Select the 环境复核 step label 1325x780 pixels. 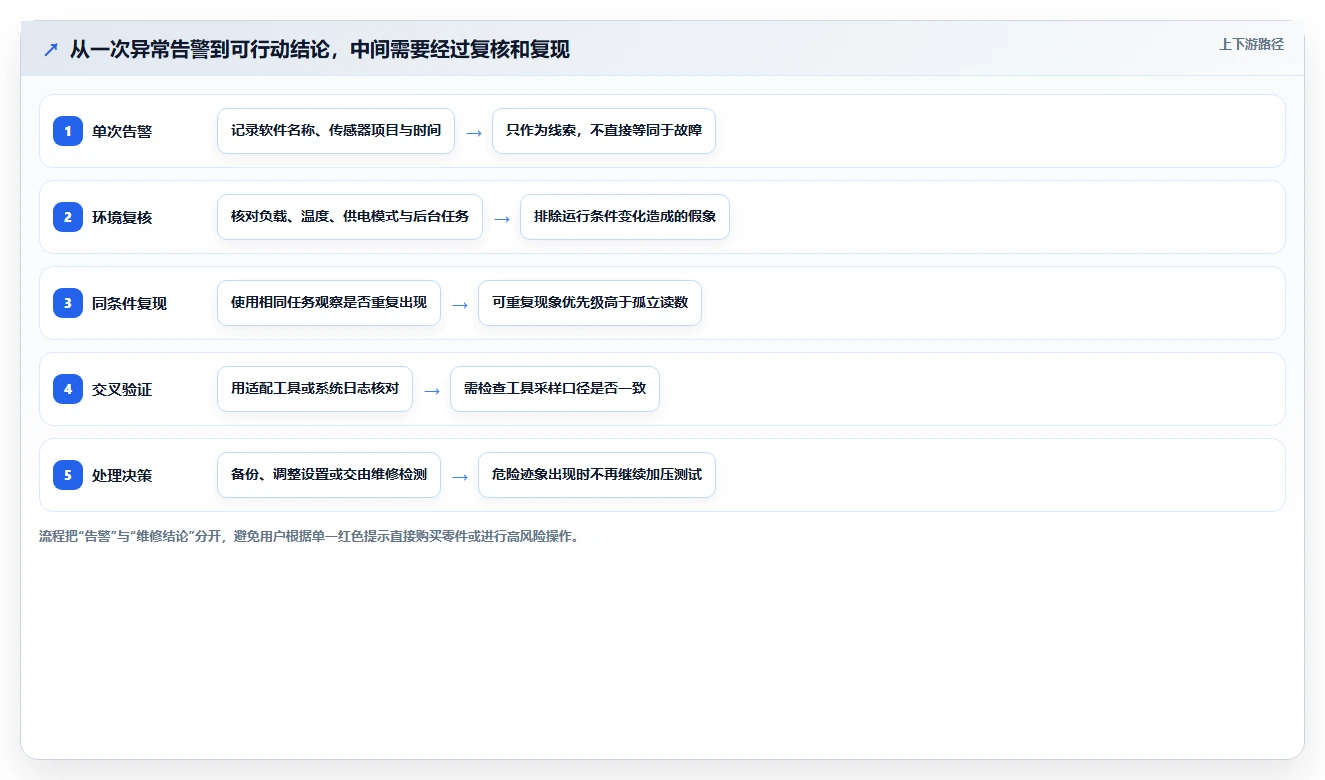click(x=122, y=217)
